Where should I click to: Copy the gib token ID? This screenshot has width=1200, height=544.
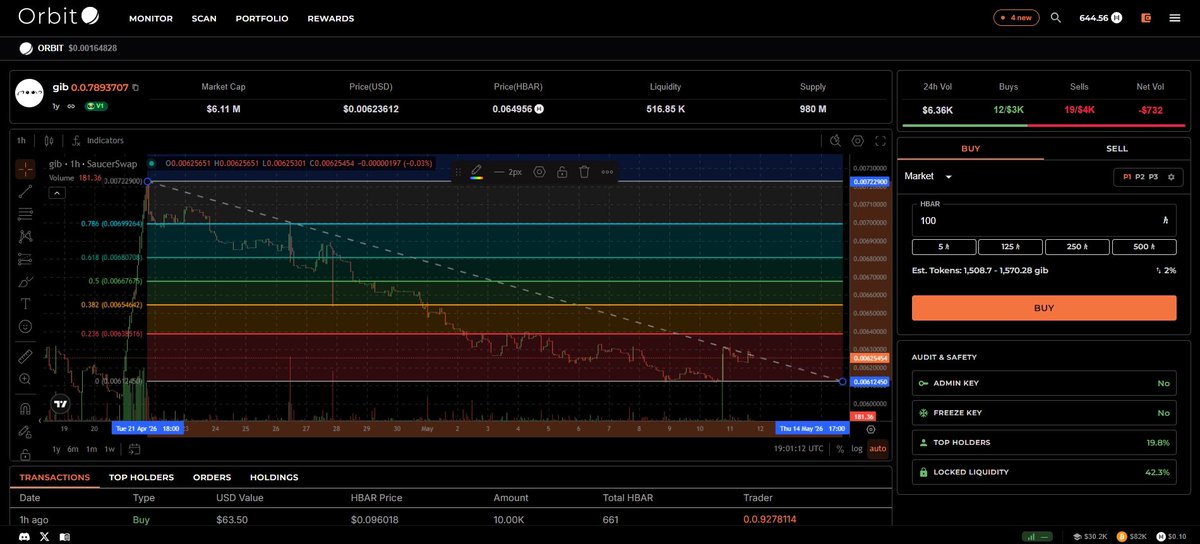click(x=136, y=88)
